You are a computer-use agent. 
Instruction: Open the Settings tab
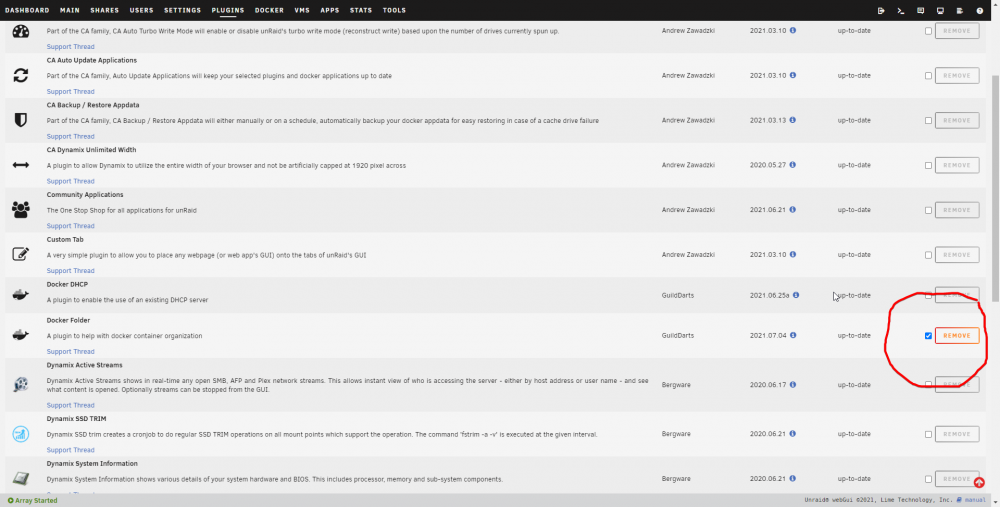(x=182, y=10)
